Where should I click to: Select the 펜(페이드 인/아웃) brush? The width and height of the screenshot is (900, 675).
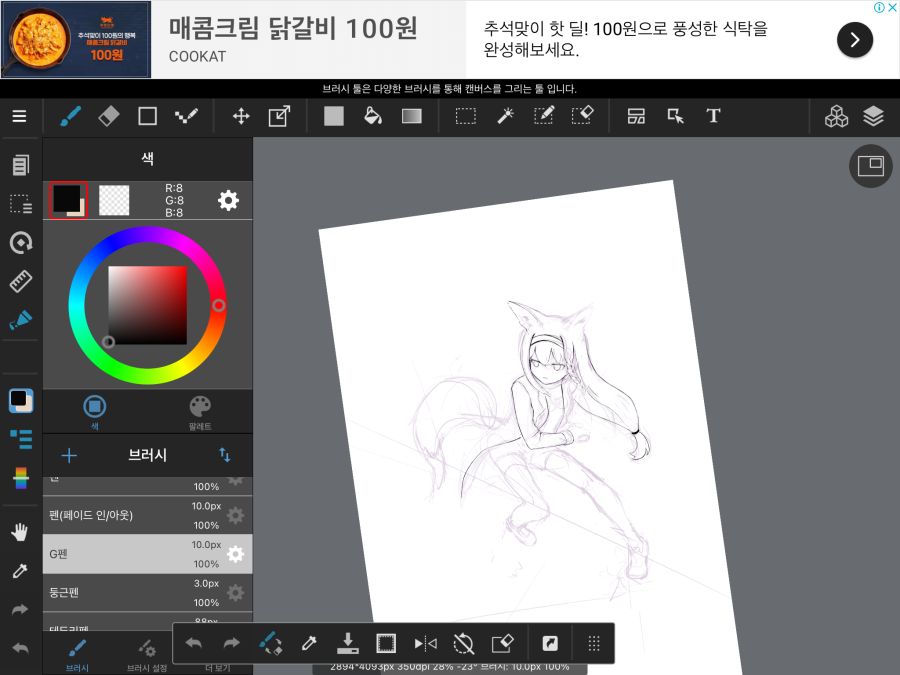tap(148, 515)
